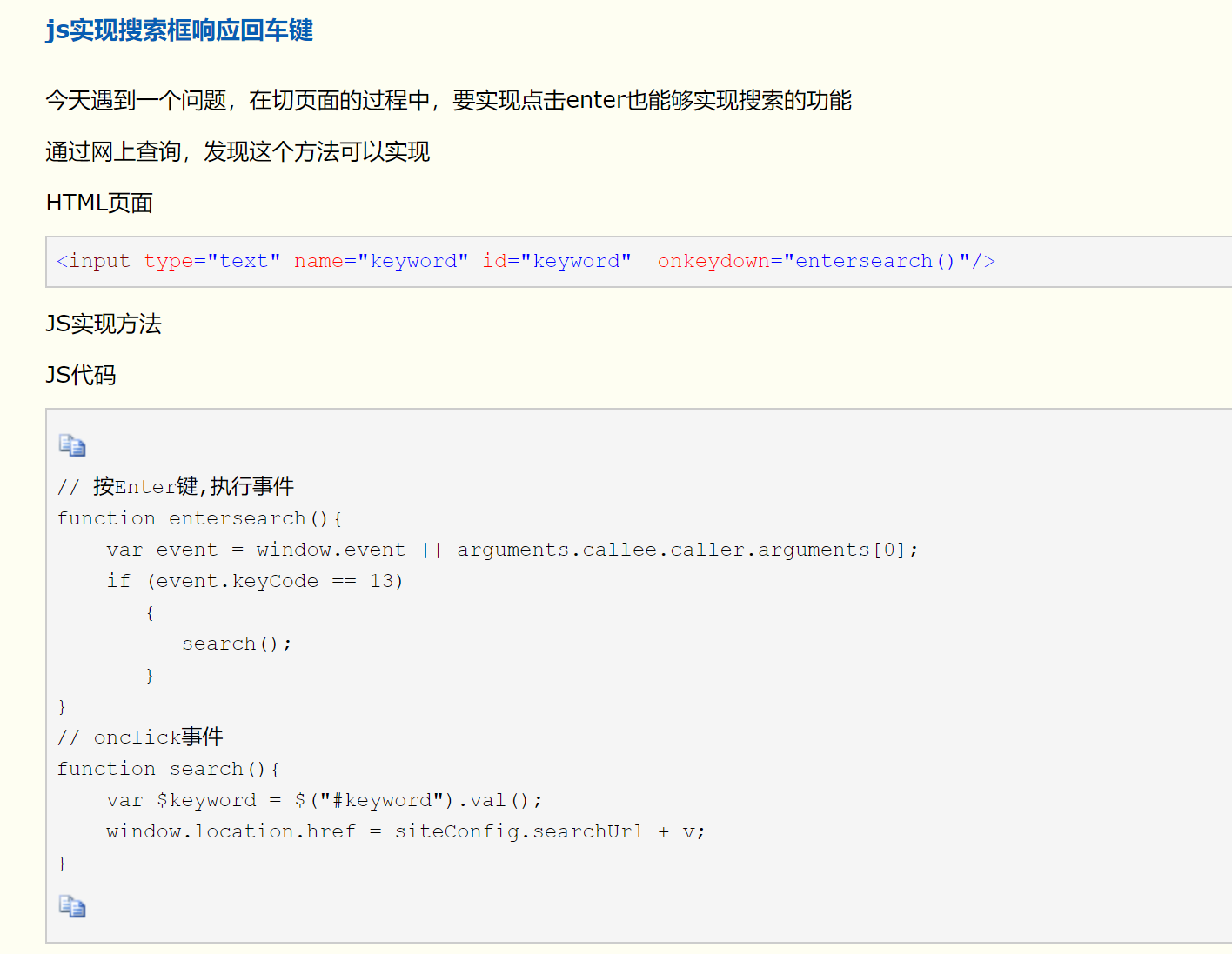
Task: Click the copy code icon above the JS code
Action: tap(72, 445)
